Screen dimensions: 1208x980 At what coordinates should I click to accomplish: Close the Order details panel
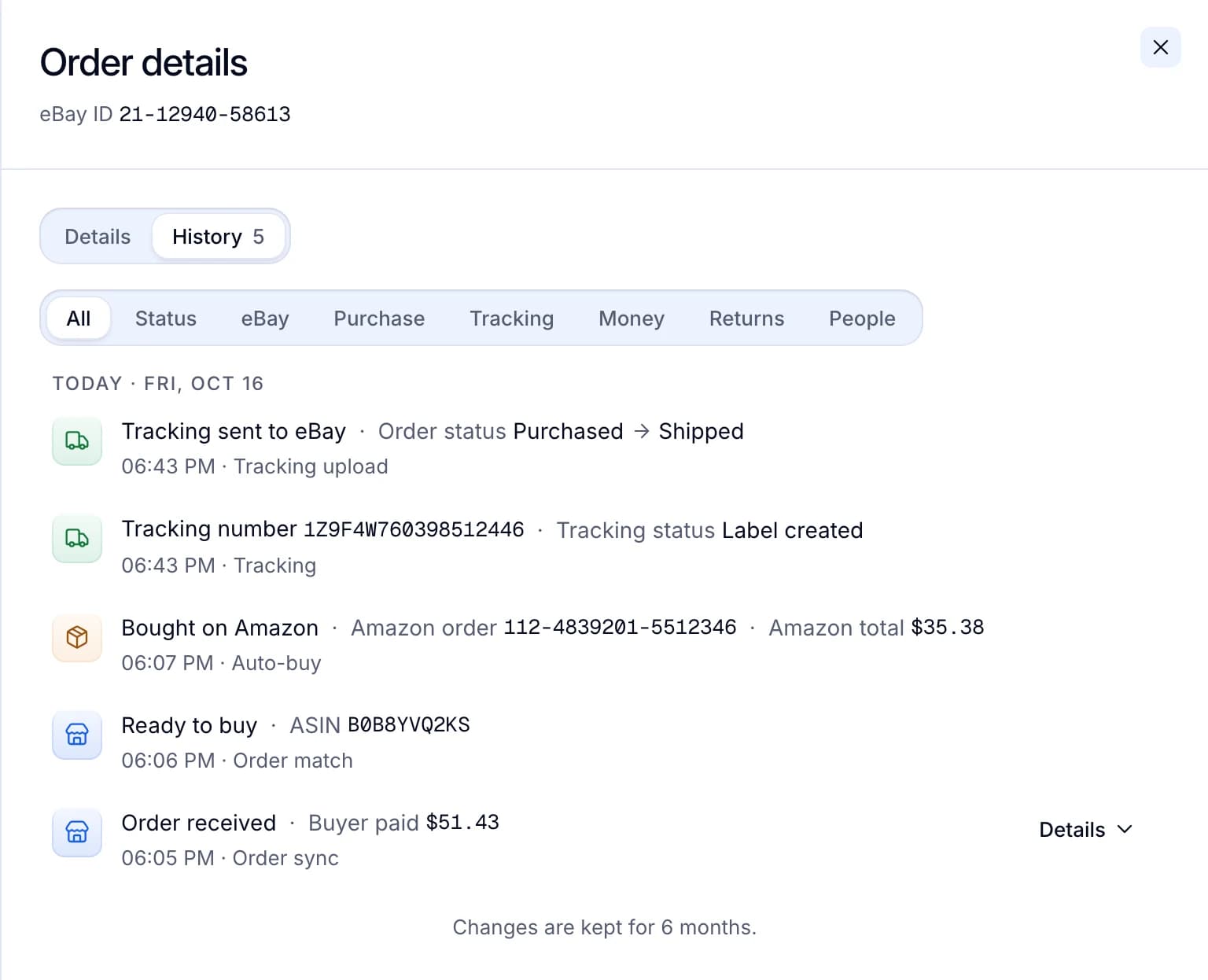[1160, 47]
